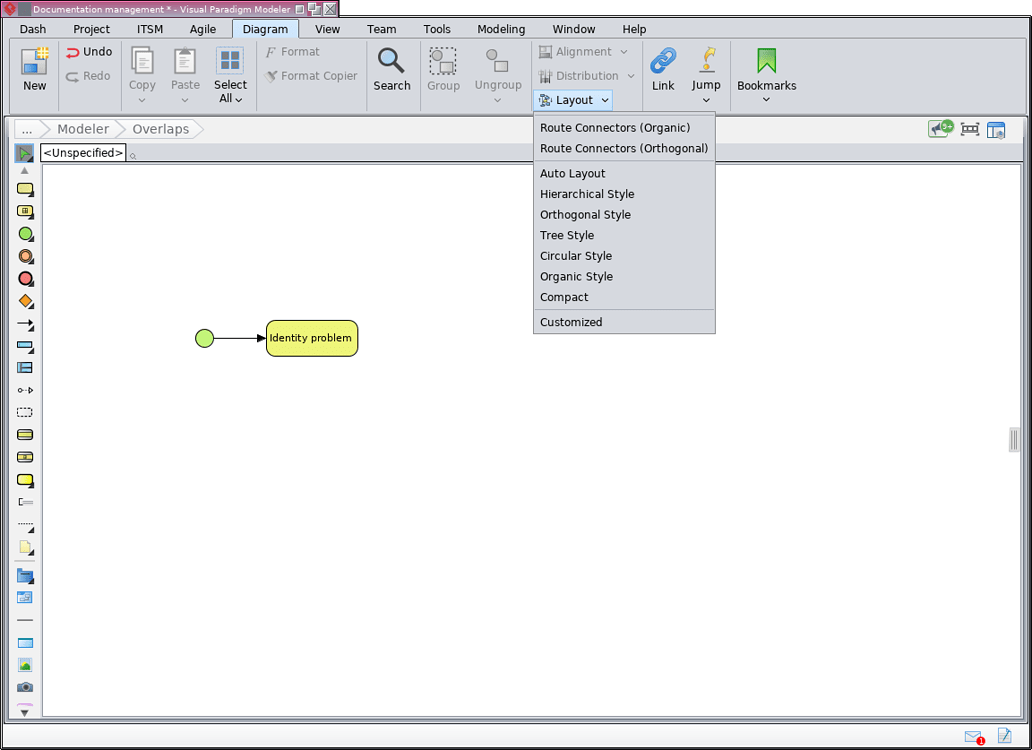Screen dimensions: 1032x750
Task: Choose Hierarchical Style layout option
Action: [586, 193]
